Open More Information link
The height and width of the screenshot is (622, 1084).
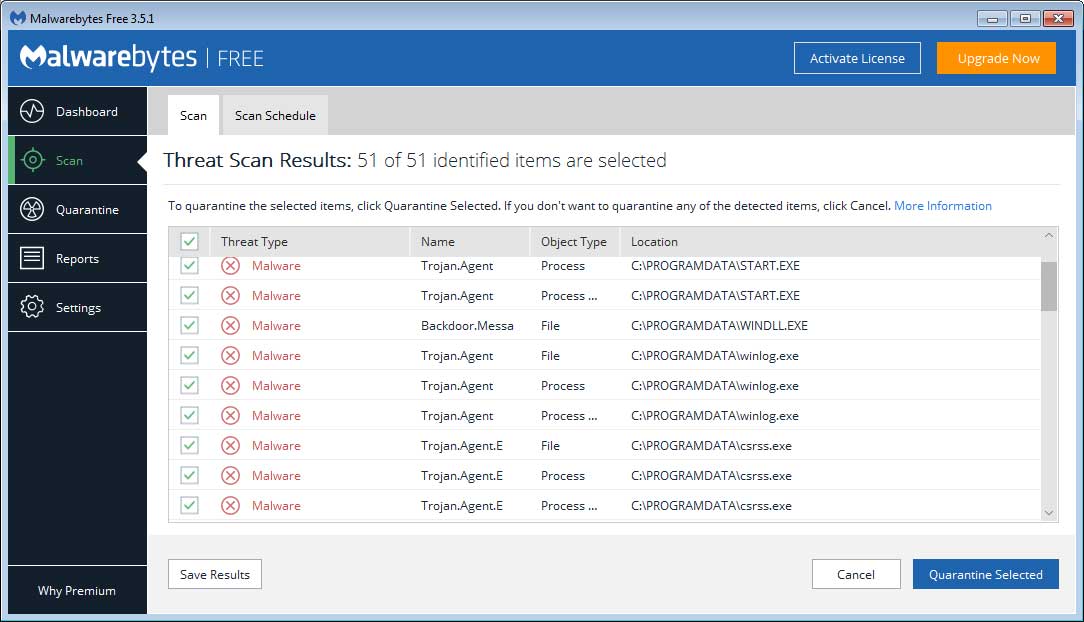point(942,206)
